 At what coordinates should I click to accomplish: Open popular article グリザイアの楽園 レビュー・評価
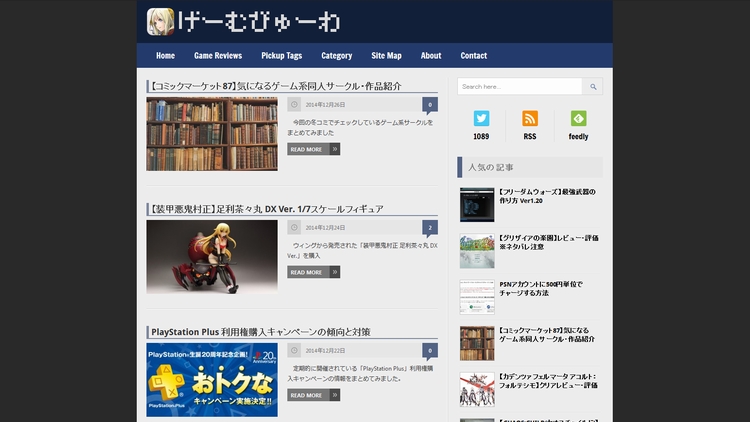point(549,242)
